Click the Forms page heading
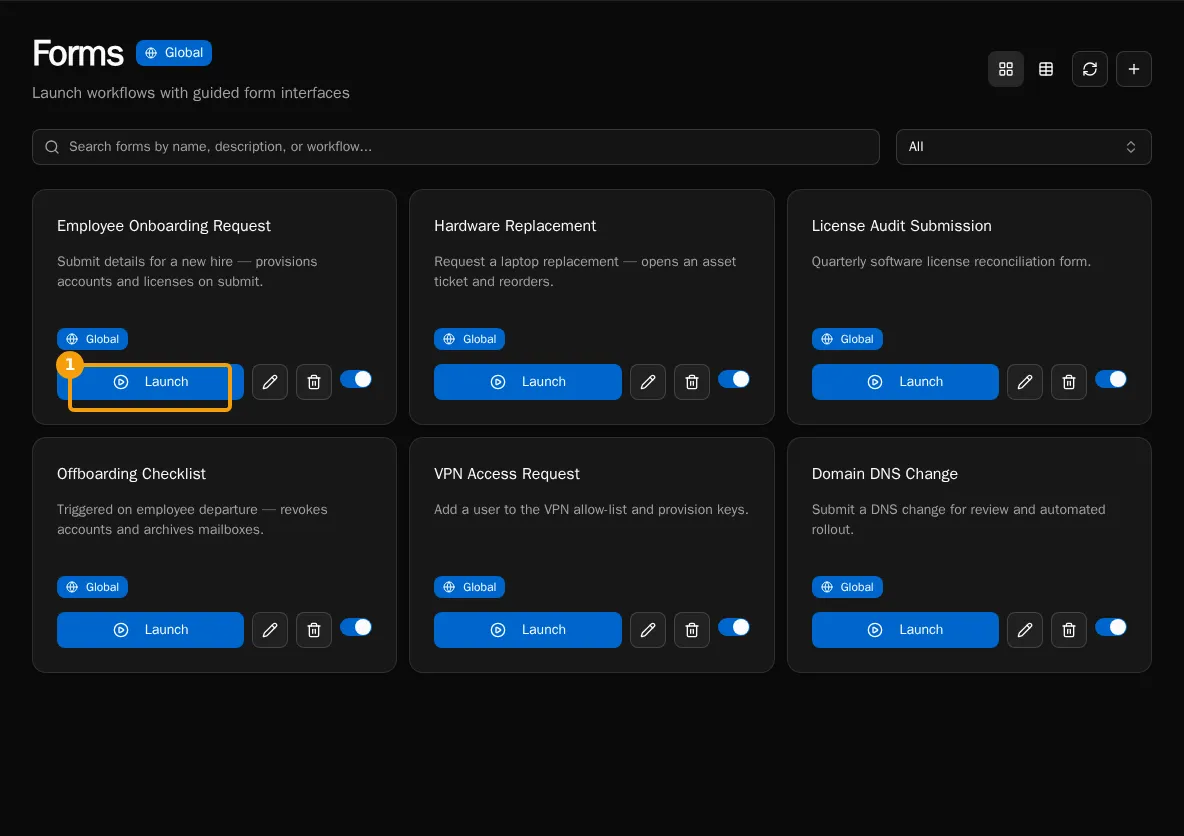The width and height of the screenshot is (1184, 836). click(78, 54)
